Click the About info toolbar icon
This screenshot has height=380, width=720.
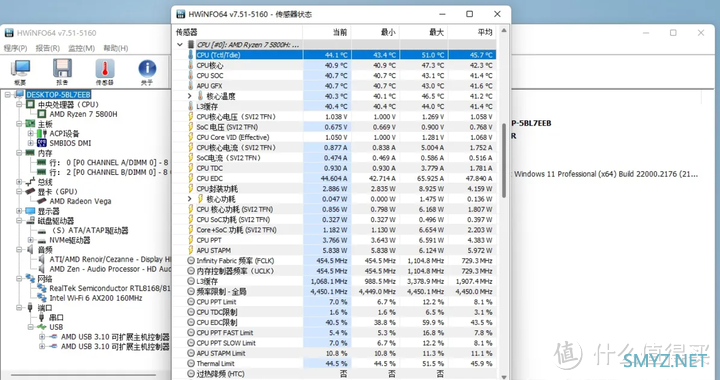coord(147,72)
